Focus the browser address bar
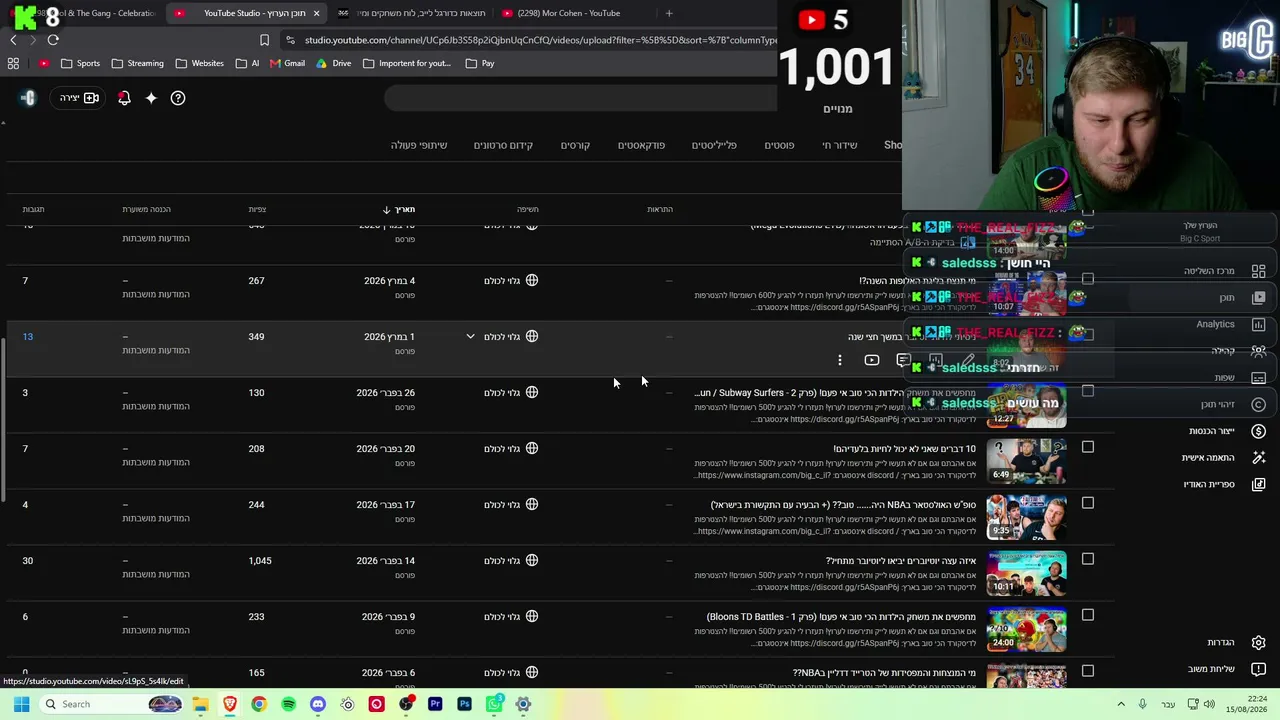 (540, 40)
